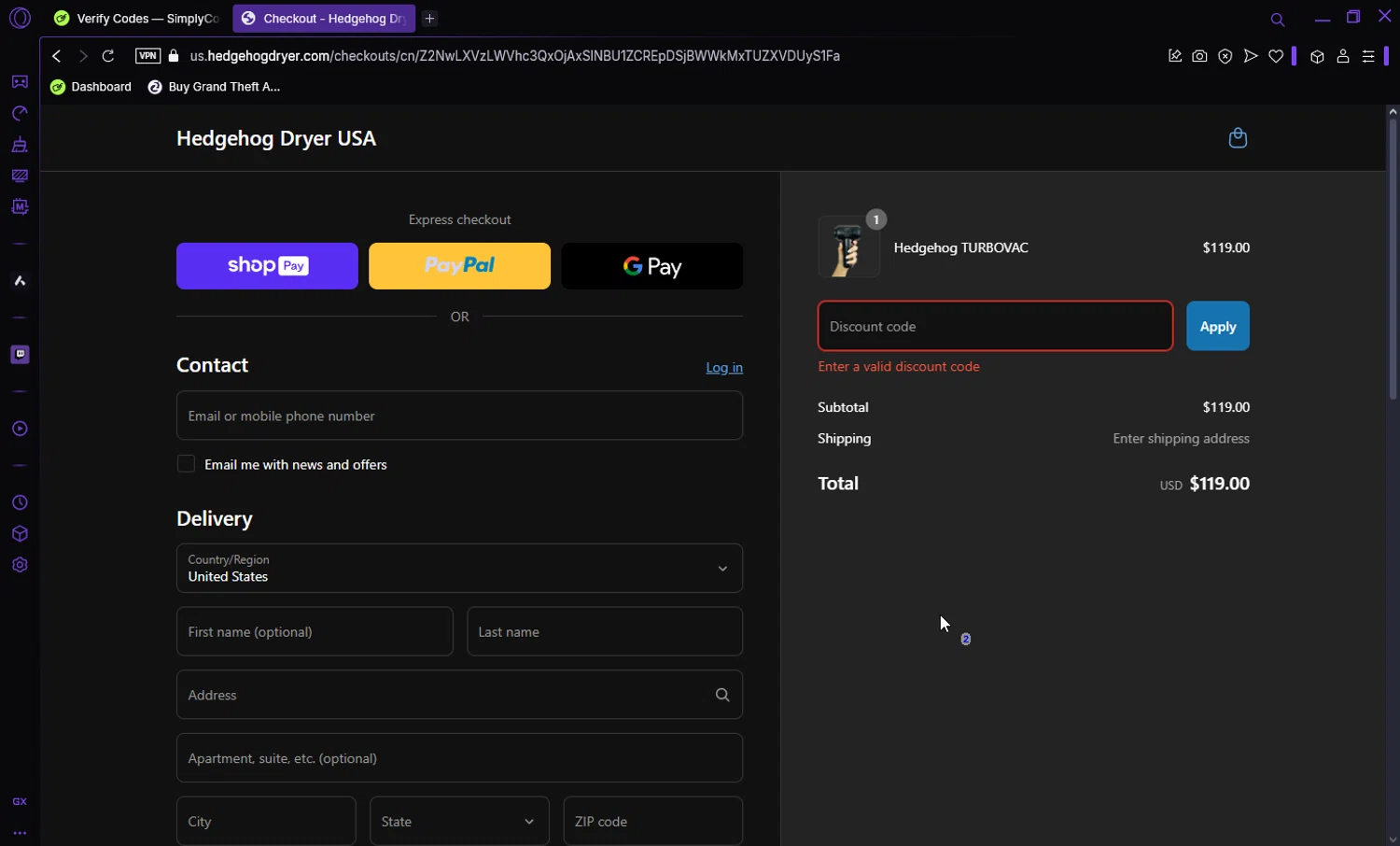Focus the Discount code field
Viewport: 1400px width, 846px height.
coord(995,326)
